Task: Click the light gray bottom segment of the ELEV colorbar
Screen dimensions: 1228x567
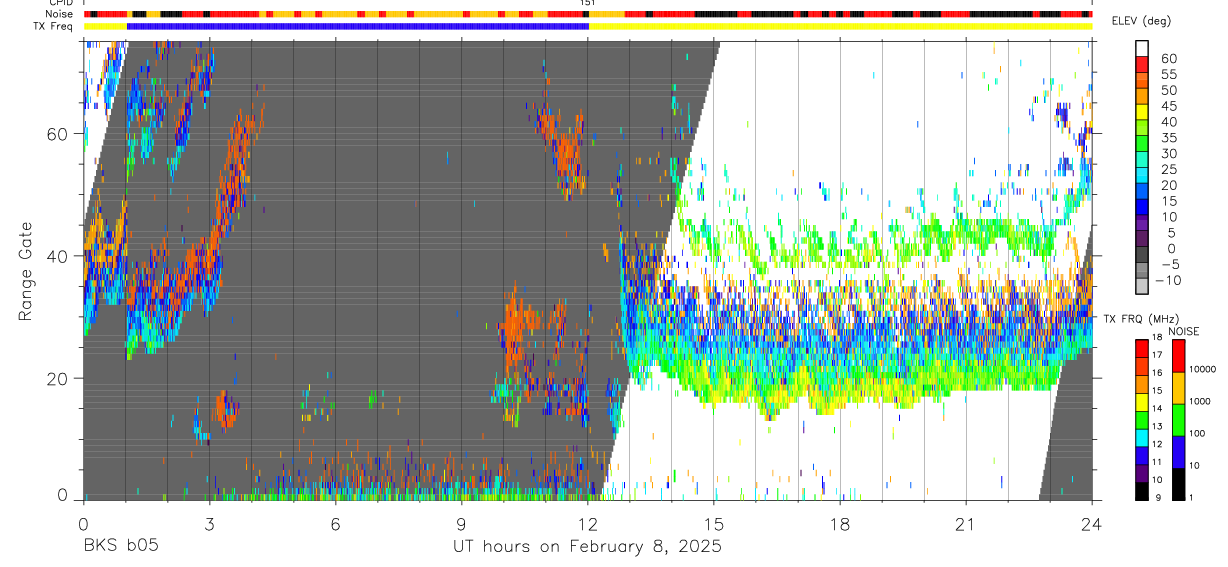Action: pos(1142,286)
